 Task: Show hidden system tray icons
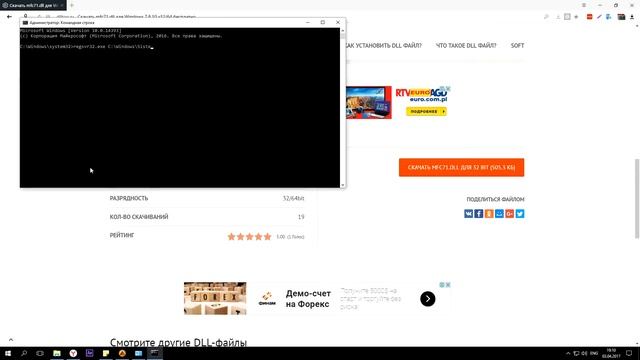568,353
